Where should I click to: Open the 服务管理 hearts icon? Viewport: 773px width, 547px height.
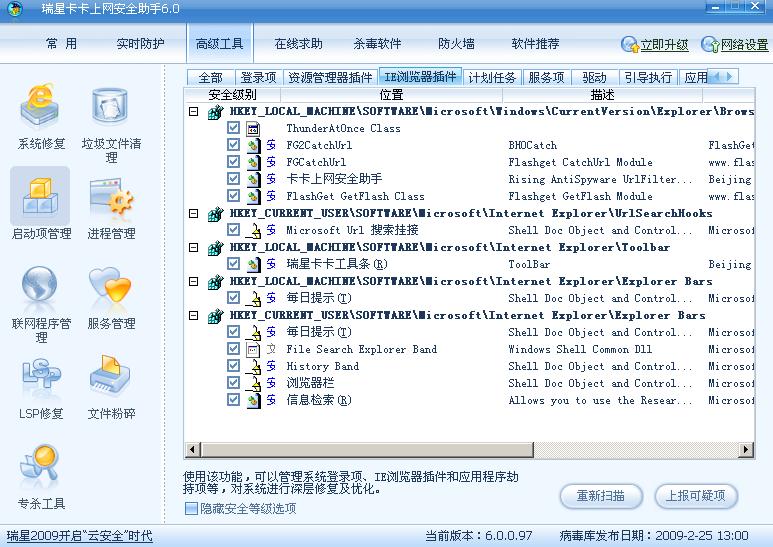pos(110,285)
